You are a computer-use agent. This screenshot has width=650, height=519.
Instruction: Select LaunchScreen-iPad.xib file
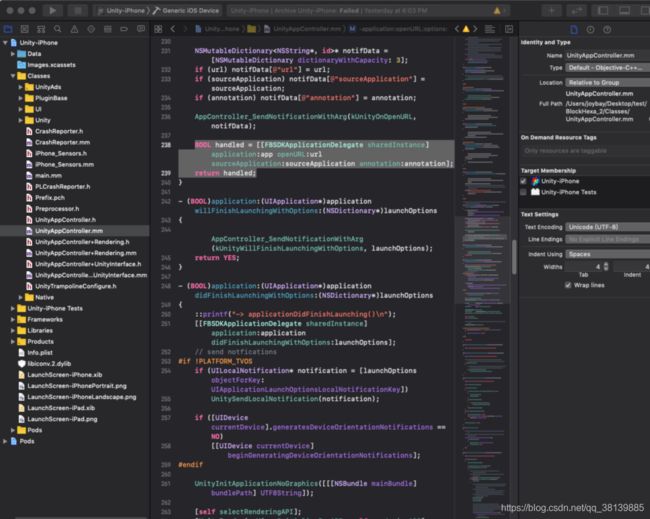pyautogui.click(x=61, y=408)
